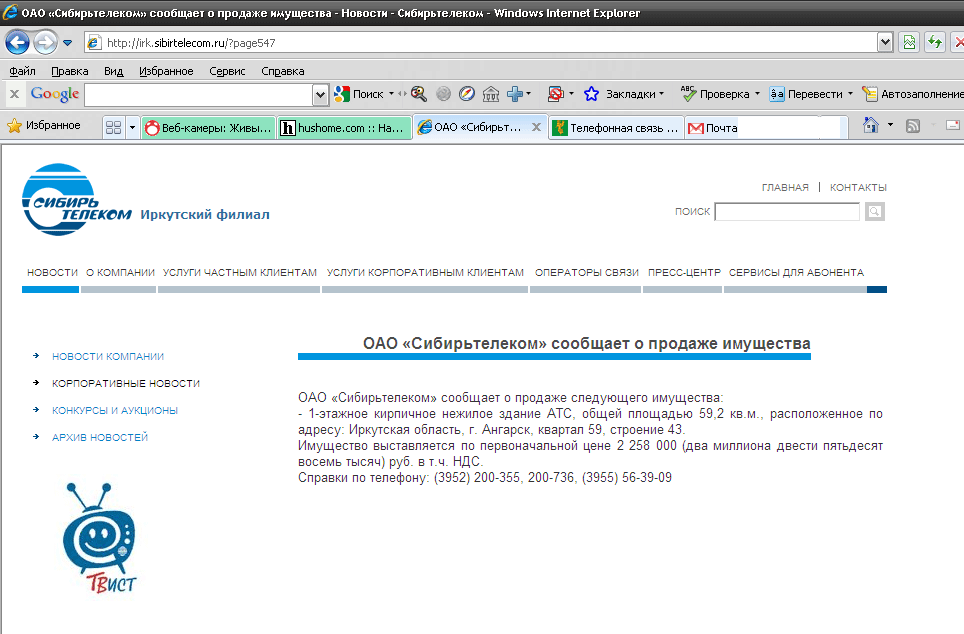Select the ОАО «Сибирьтелеком» tab

coord(471,127)
